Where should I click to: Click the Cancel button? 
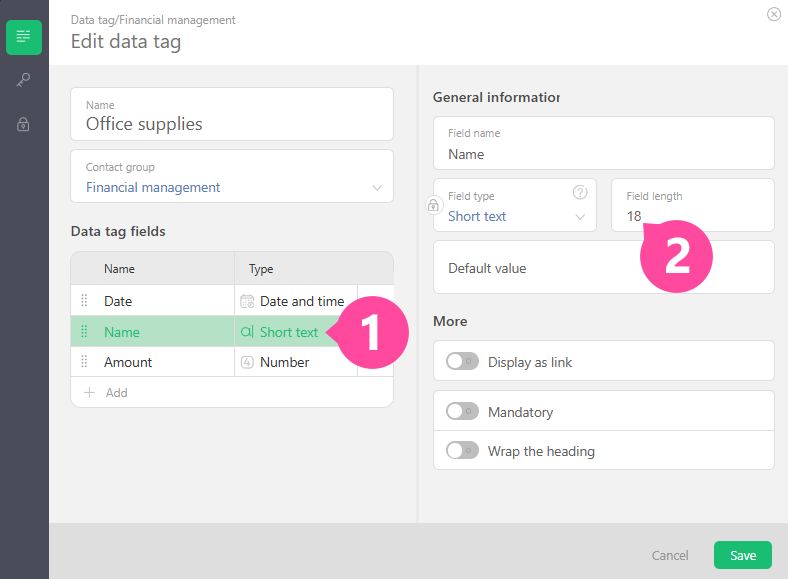670,555
